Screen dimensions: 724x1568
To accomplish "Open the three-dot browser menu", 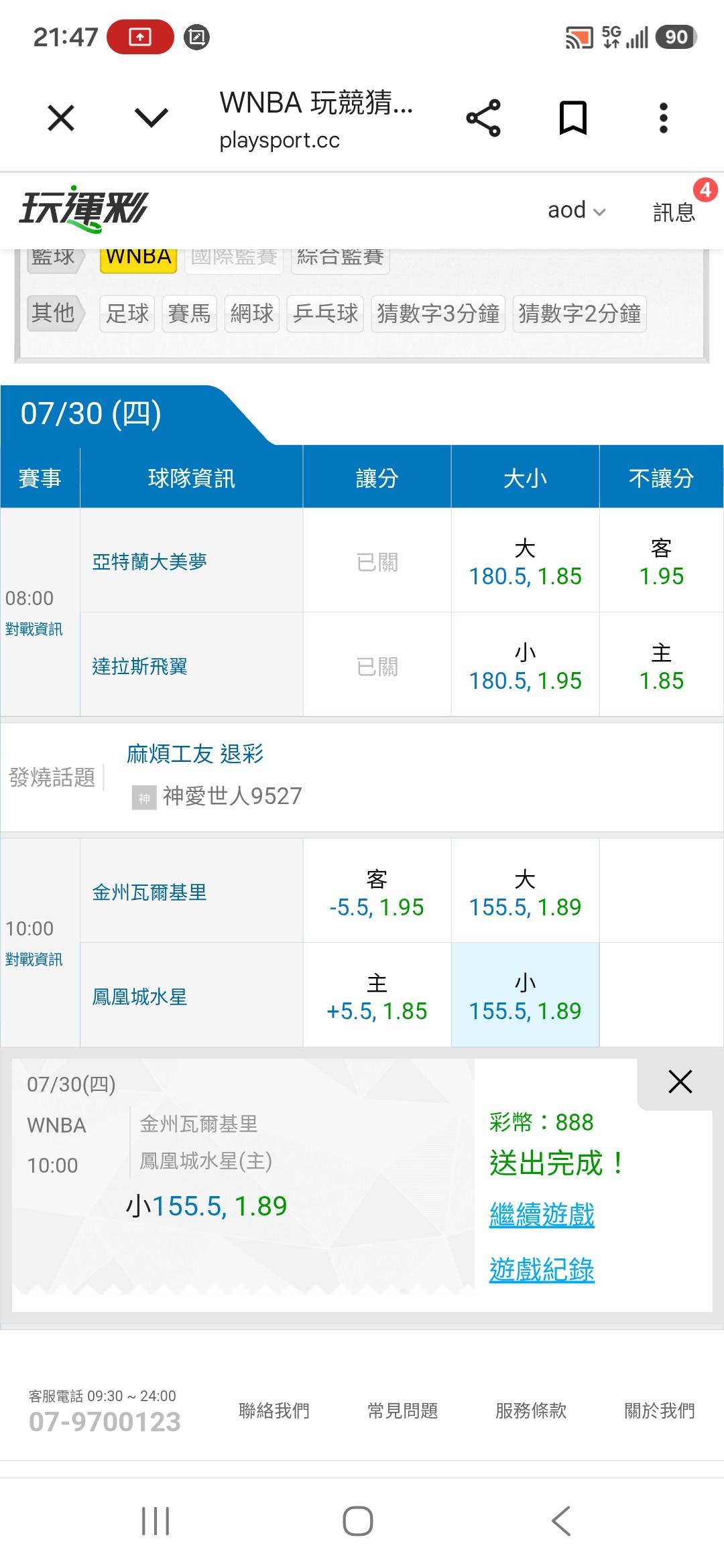I will click(x=663, y=118).
